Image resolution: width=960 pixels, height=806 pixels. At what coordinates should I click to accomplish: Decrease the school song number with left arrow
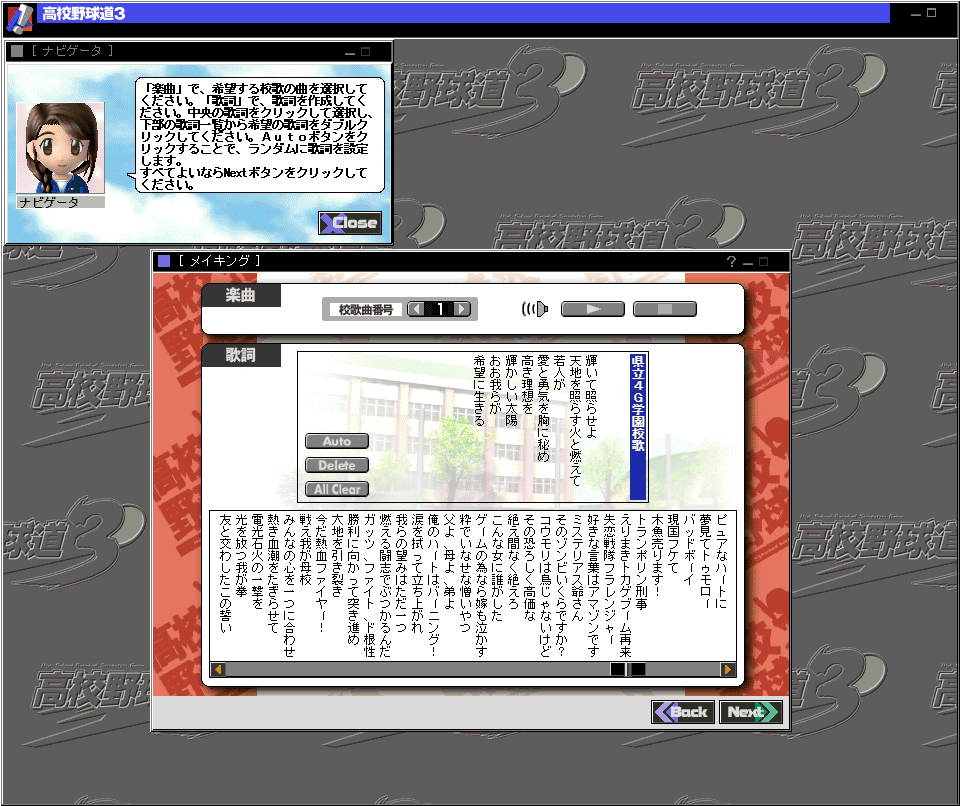417,310
